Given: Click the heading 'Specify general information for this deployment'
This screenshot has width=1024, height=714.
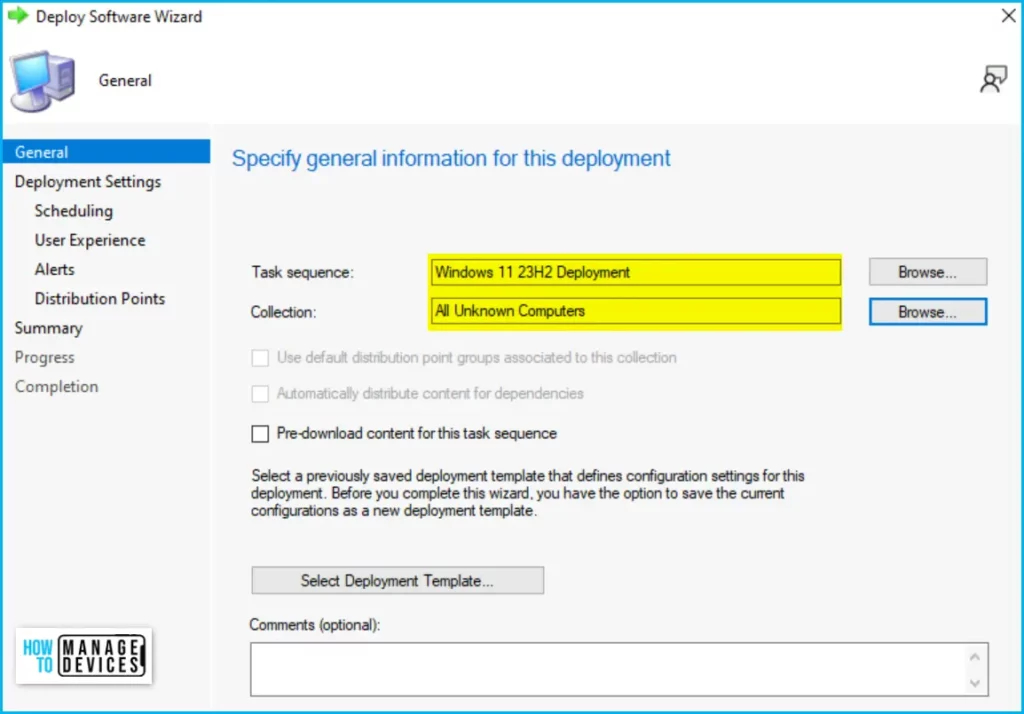Looking at the screenshot, I should click(451, 159).
